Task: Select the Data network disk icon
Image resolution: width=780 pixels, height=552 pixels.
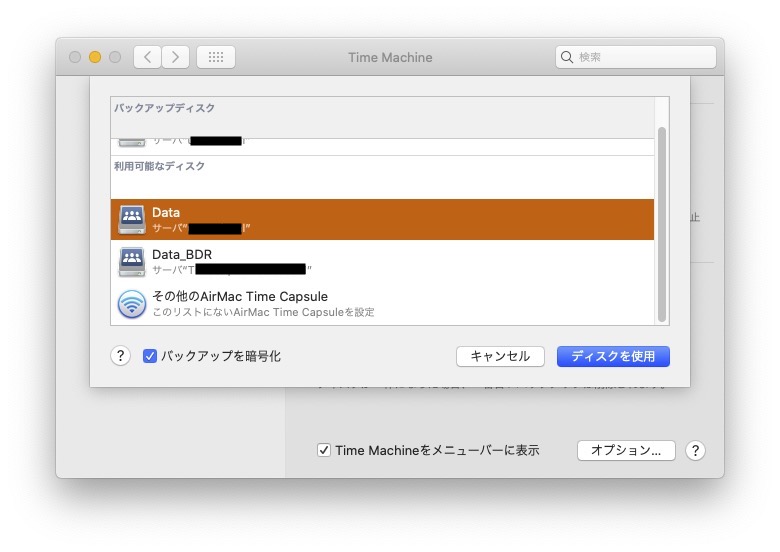Action: (132, 219)
